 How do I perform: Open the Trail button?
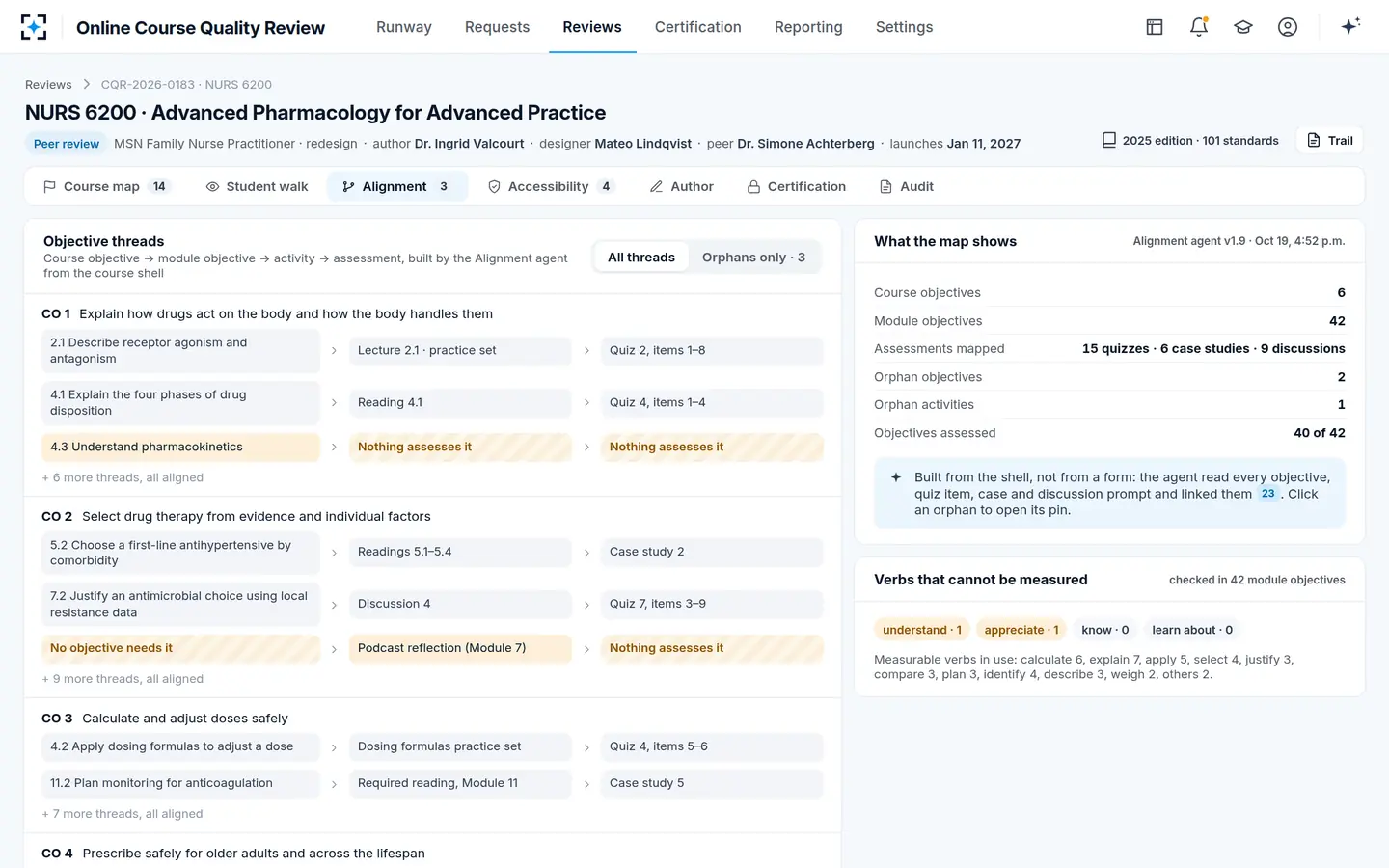[1330, 140]
